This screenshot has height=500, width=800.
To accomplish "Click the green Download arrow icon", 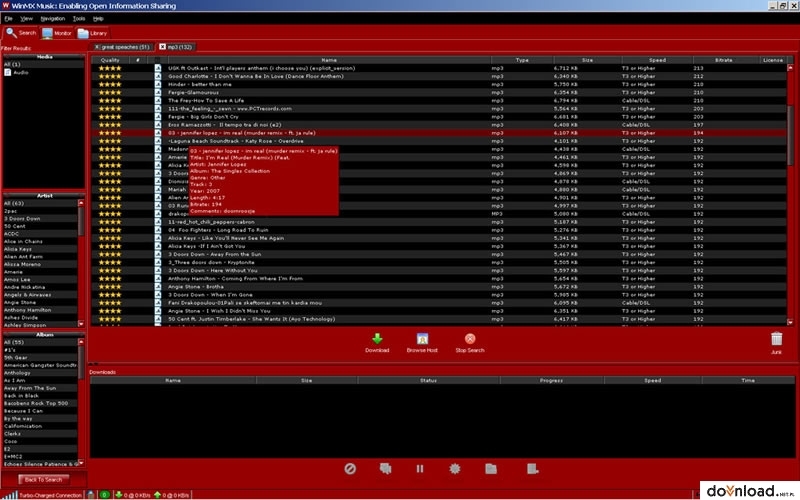I will pos(377,339).
